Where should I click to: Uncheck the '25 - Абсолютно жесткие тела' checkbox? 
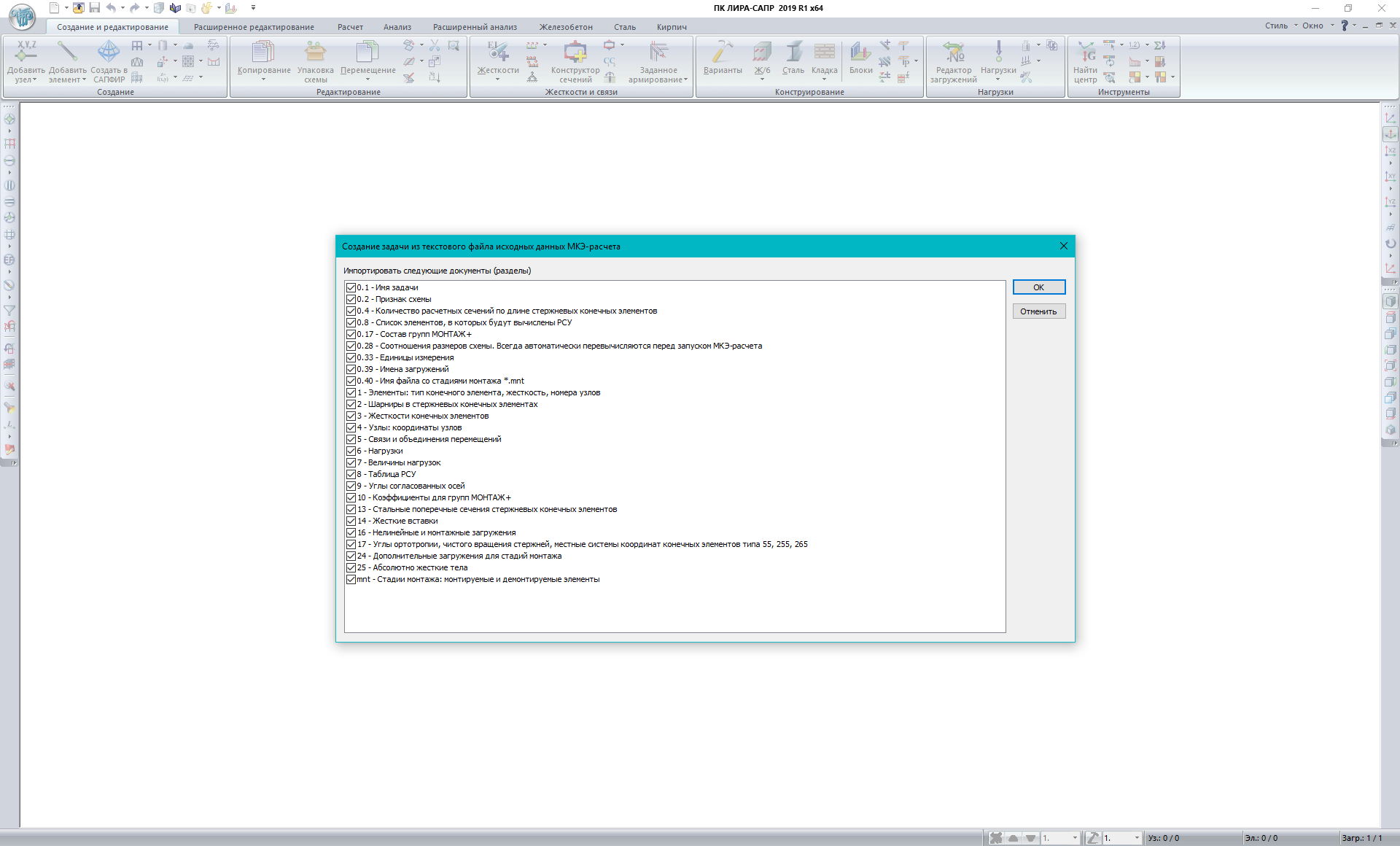351,567
